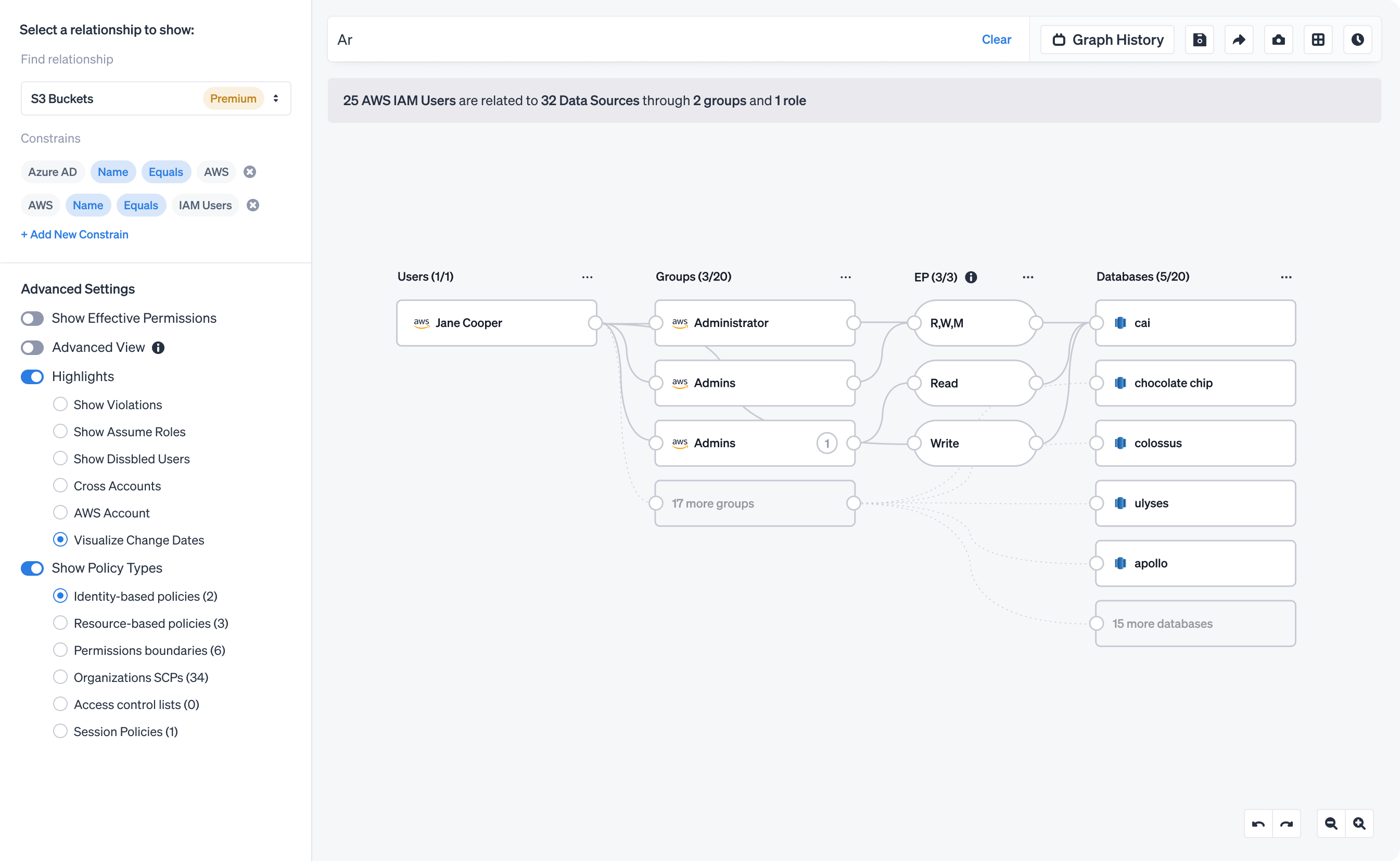Click the Advanced View info icon

coord(158,348)
